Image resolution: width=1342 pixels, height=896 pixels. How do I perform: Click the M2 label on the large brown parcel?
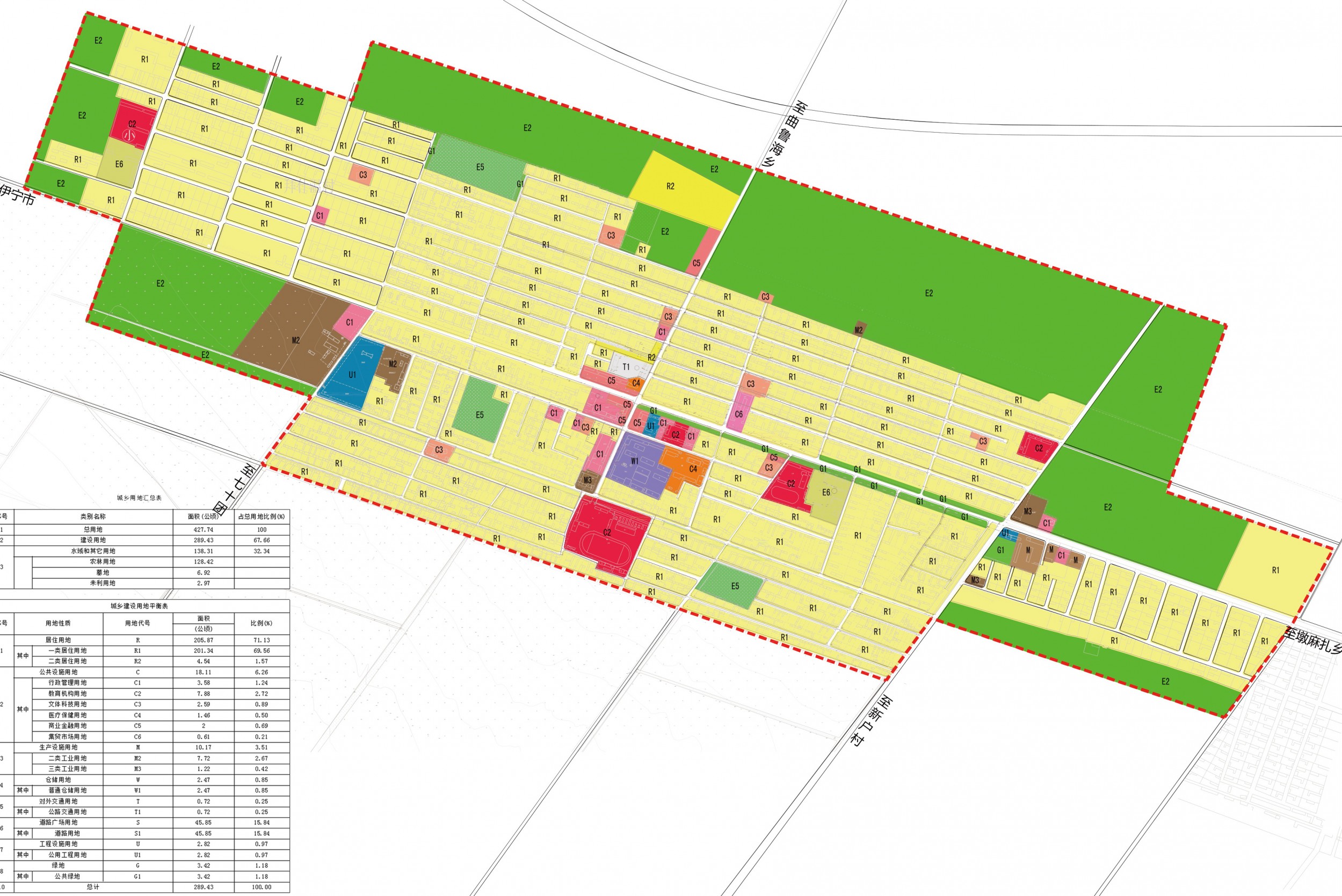(x=295, y=340)
